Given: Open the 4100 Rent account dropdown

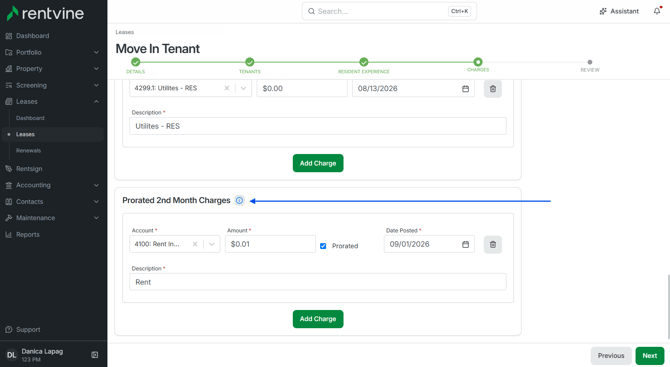Looking at the screenshot, I should [212, 244].
